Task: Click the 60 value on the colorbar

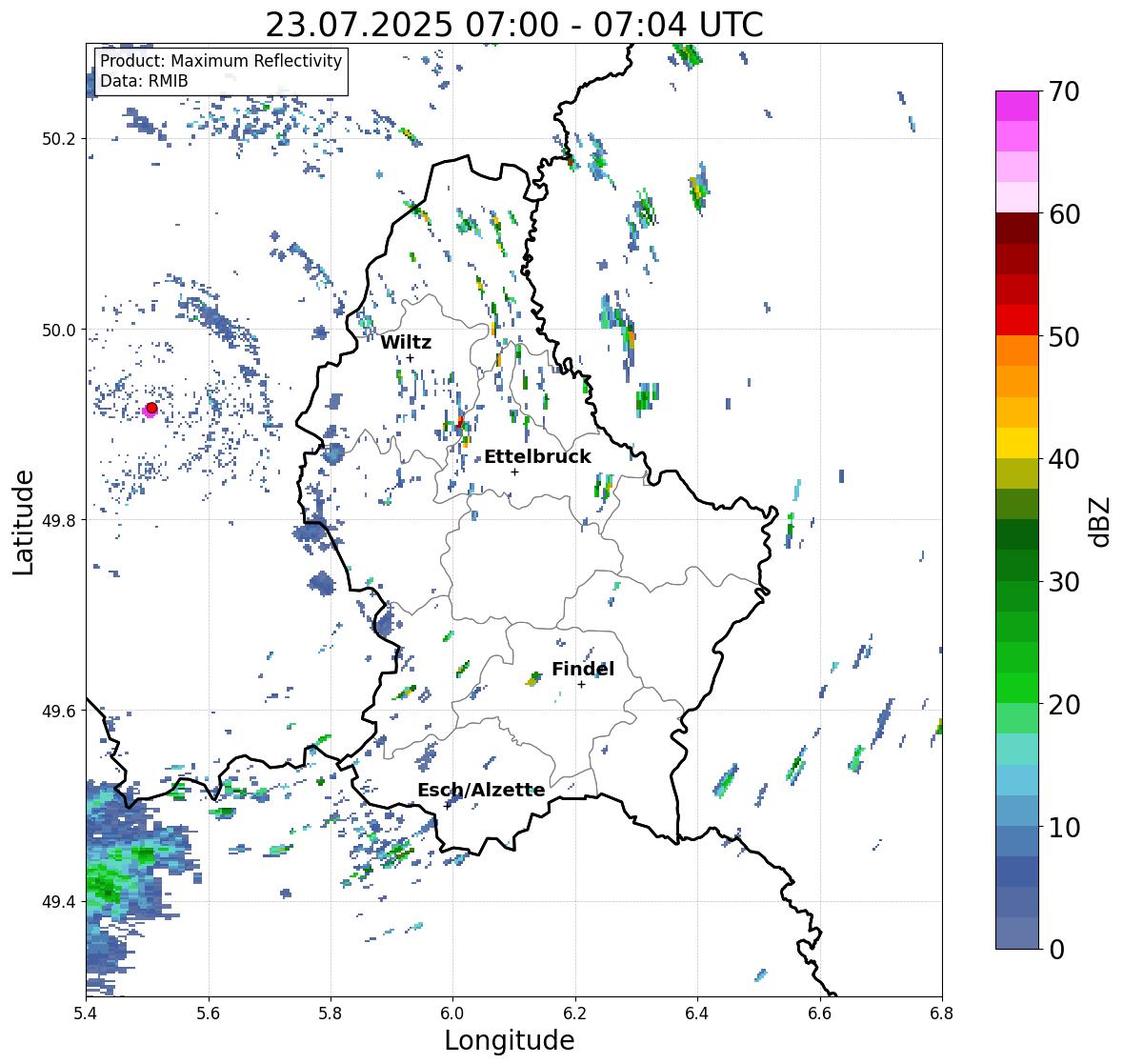Action: click(1064, 214)
